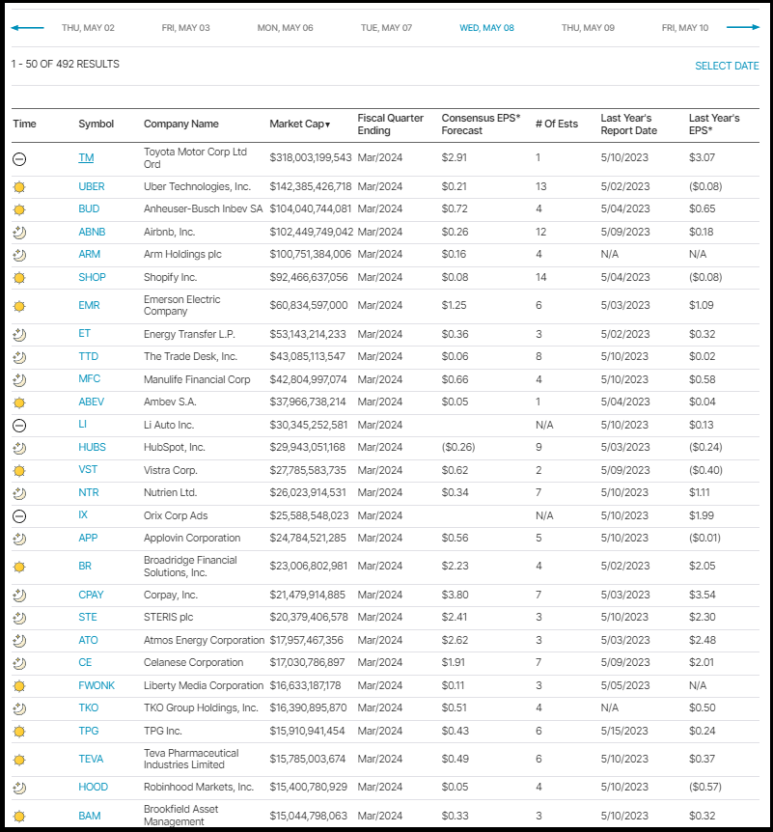Open the EMR stock symbol link

click(x=89, y=305)
